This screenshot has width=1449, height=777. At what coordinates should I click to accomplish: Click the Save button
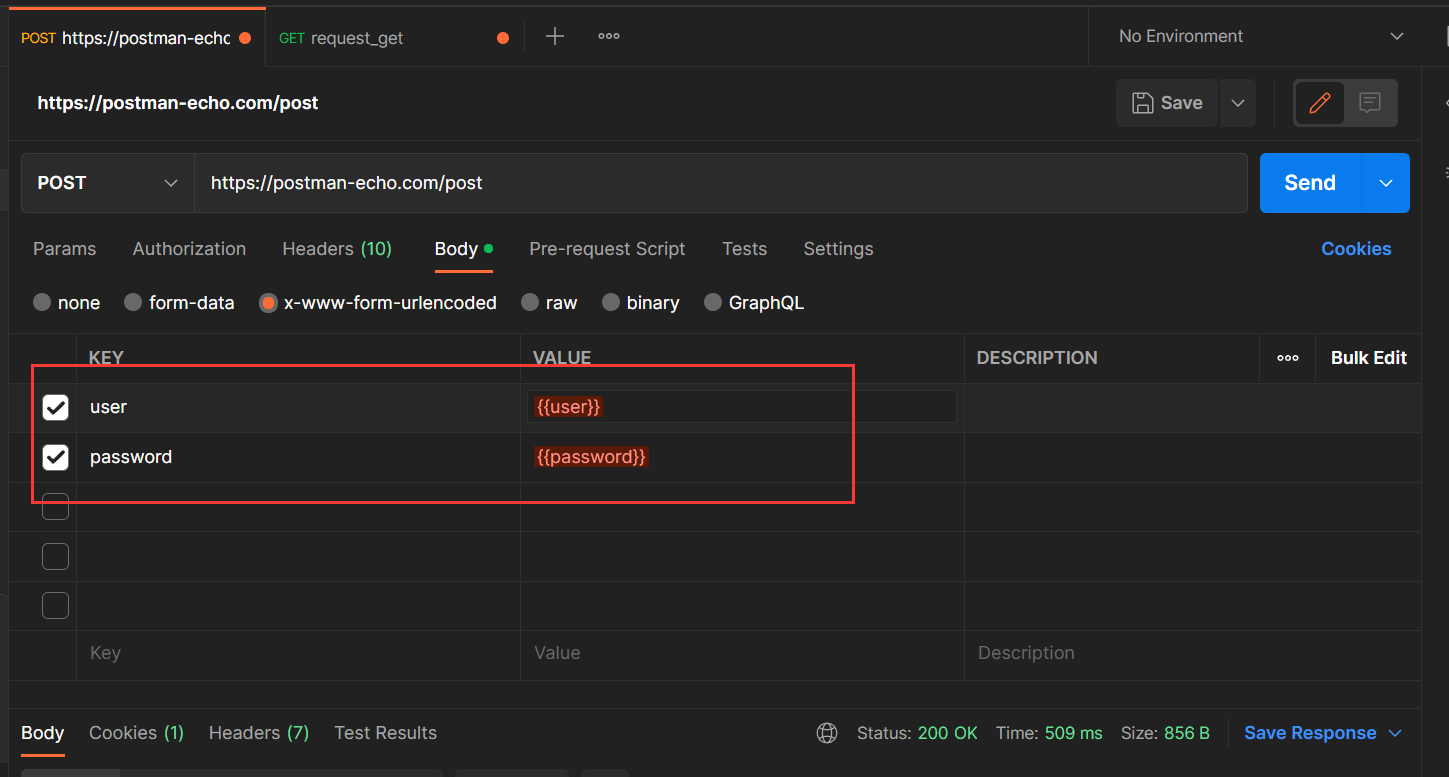coord(1167,103)
